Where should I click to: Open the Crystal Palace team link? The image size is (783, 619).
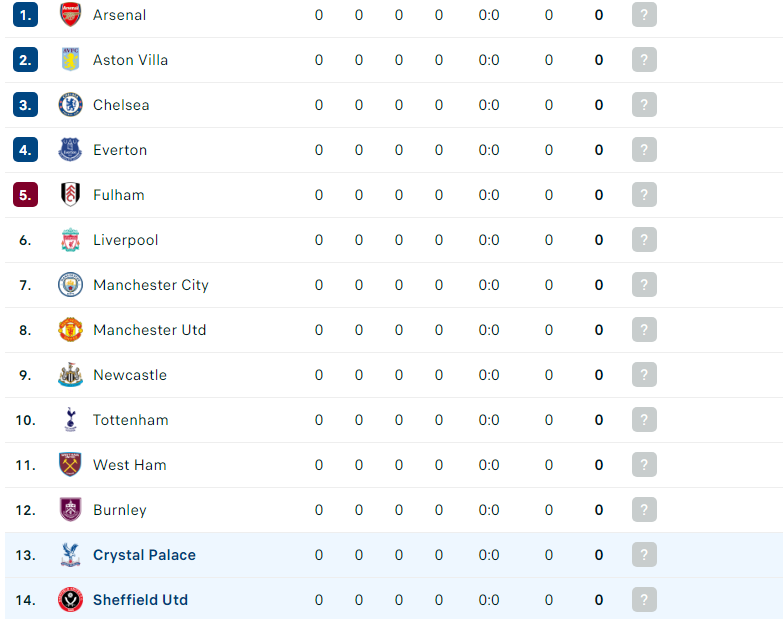point(144,555)
